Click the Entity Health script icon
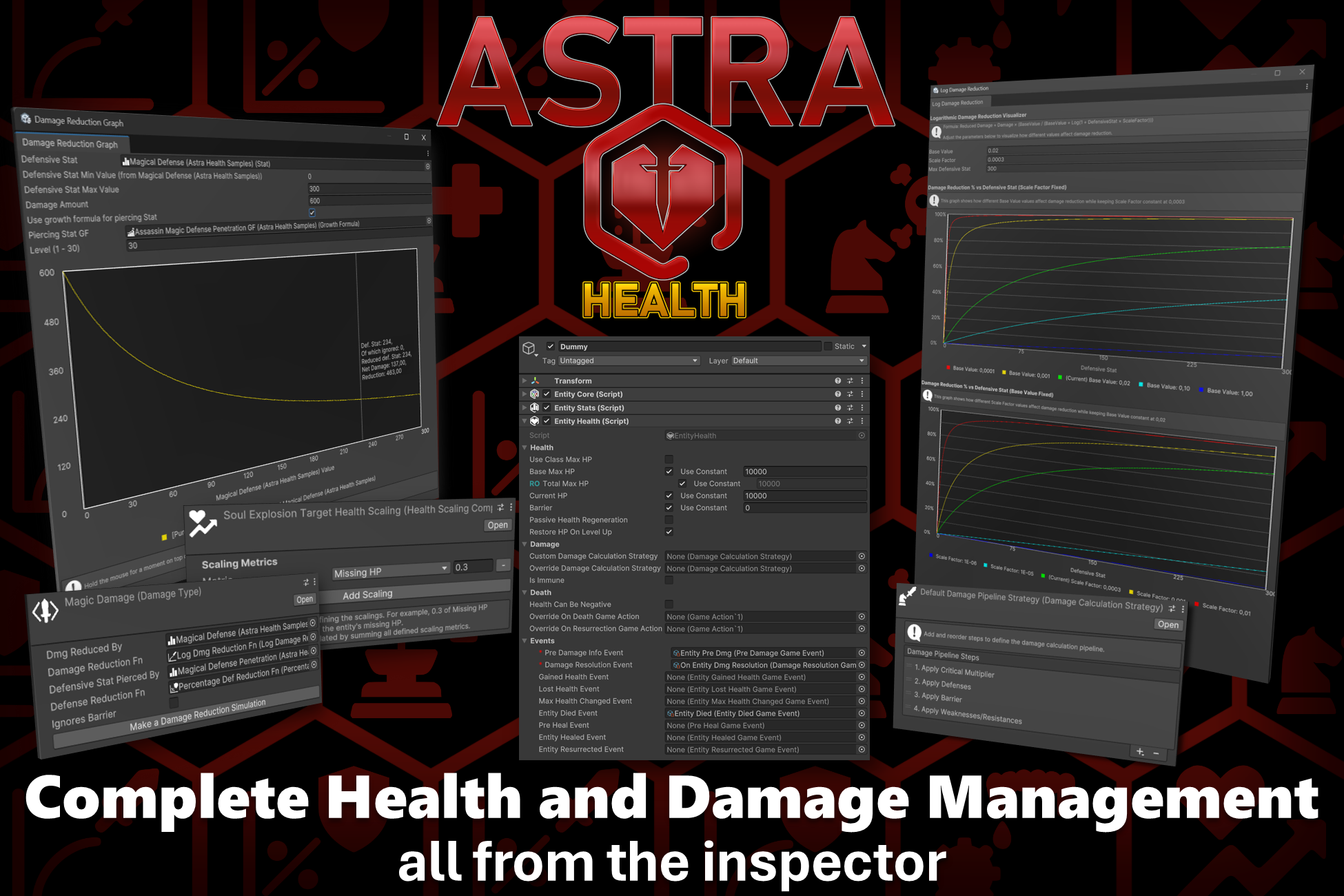The image size is (1344, 896). click(x=535, y=421)
